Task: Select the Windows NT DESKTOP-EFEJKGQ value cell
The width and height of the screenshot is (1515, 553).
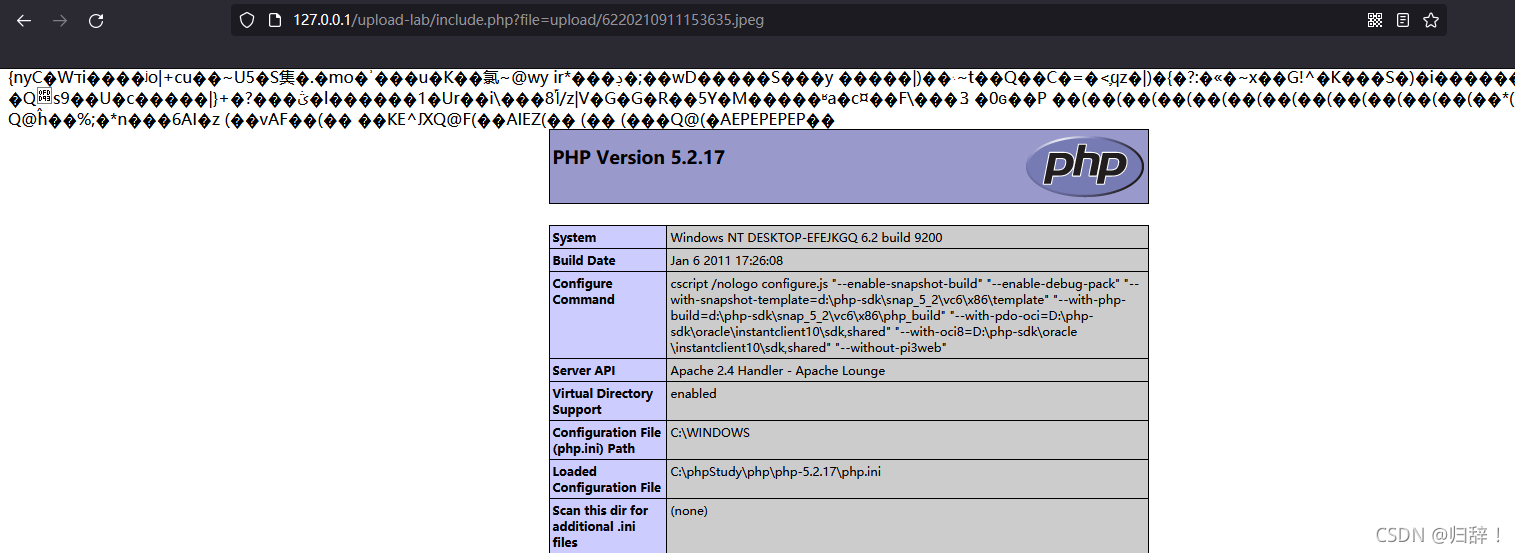Action: [x=907, y=237]
